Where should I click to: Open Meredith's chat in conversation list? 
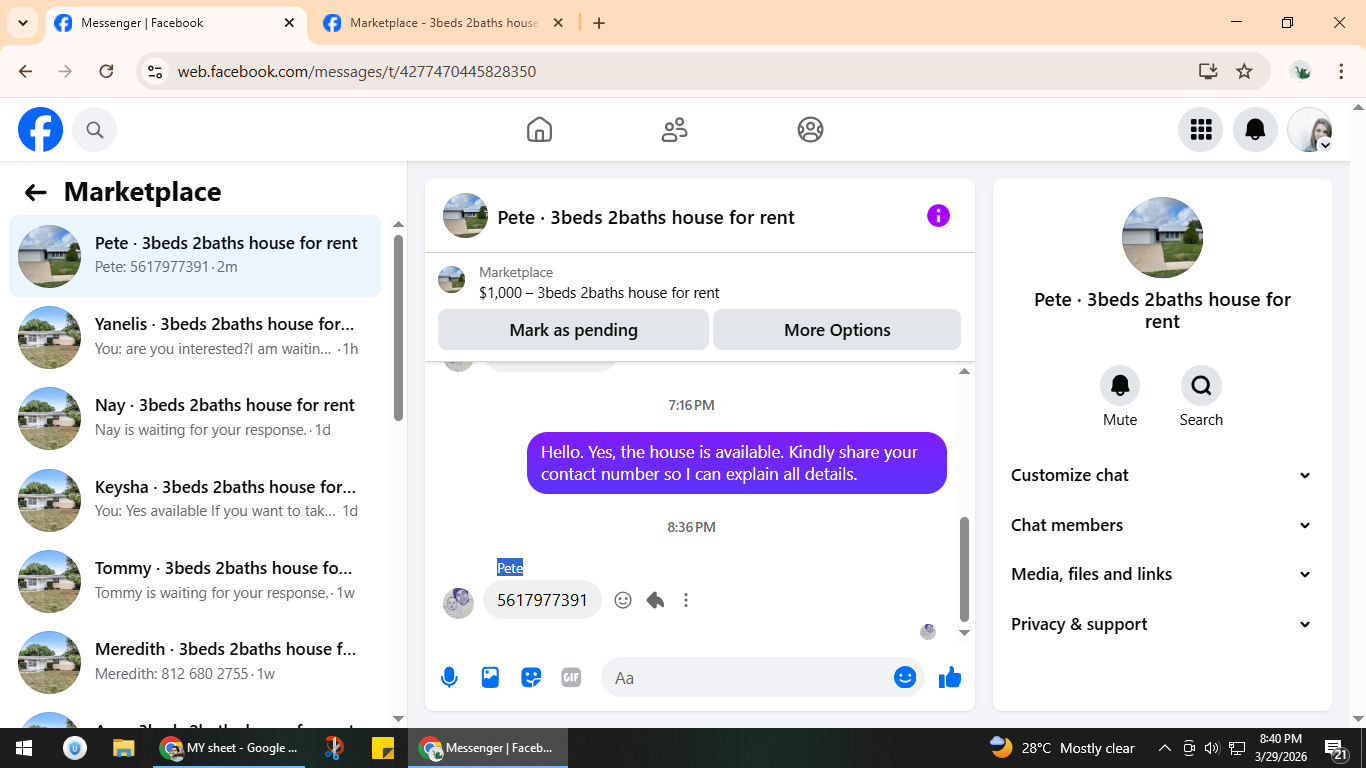coord(195,662)
